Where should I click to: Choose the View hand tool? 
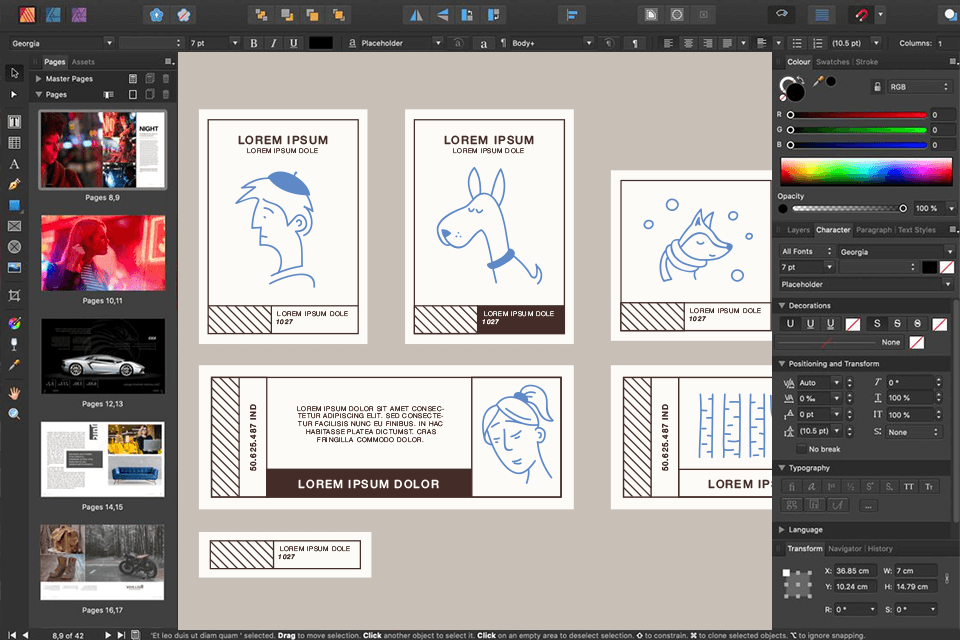pos(14,392)
